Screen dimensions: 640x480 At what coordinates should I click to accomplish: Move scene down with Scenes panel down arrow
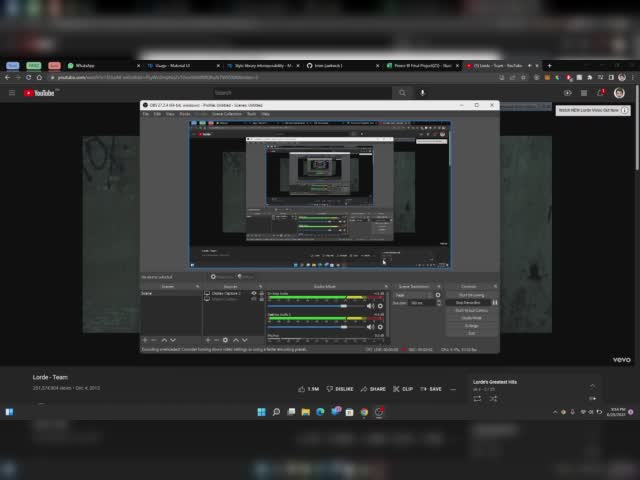(173, 340)
